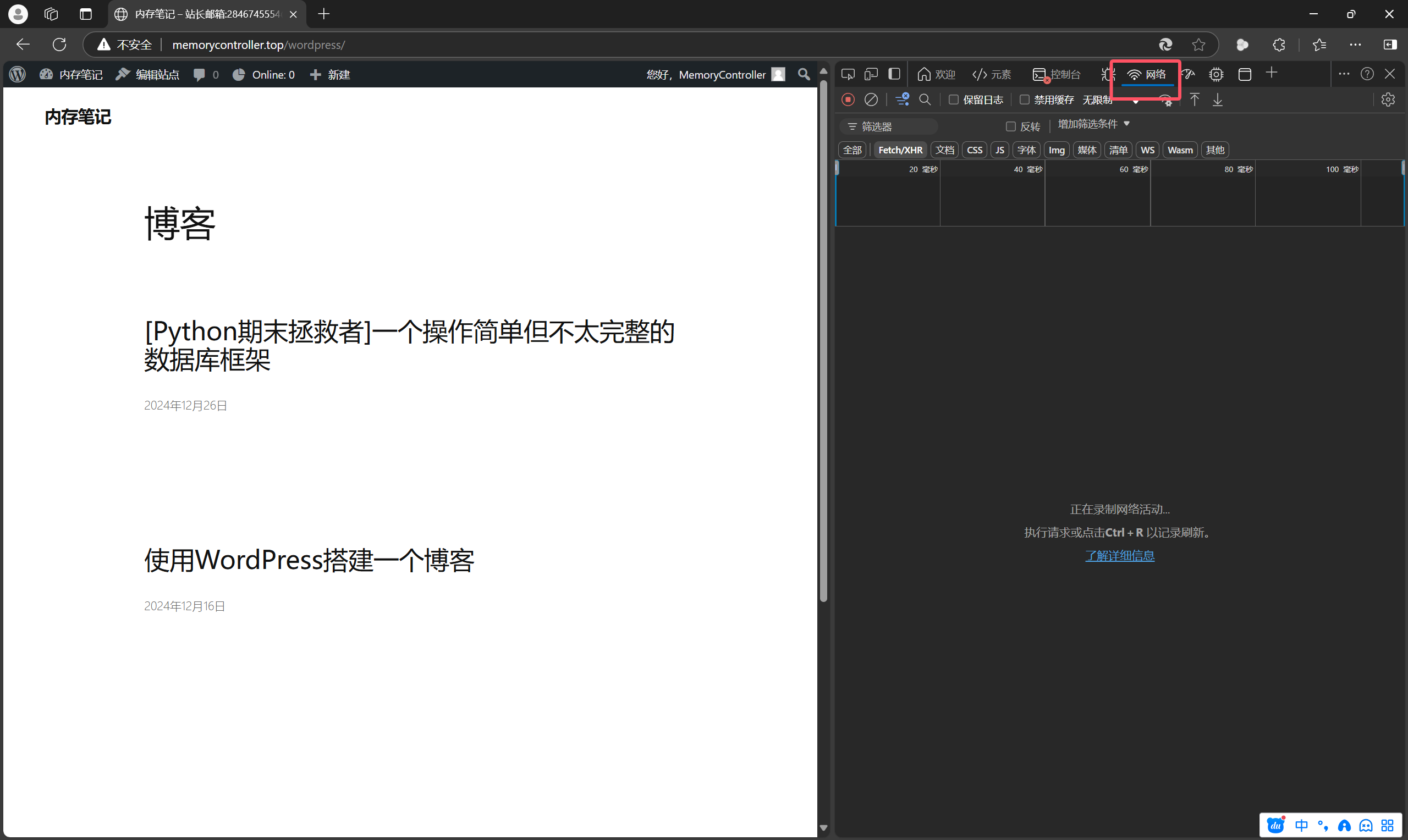The width and height of the screenshot is (1408, 840).
Task: Filter requests by 其他
Action: click(1215, 150)
